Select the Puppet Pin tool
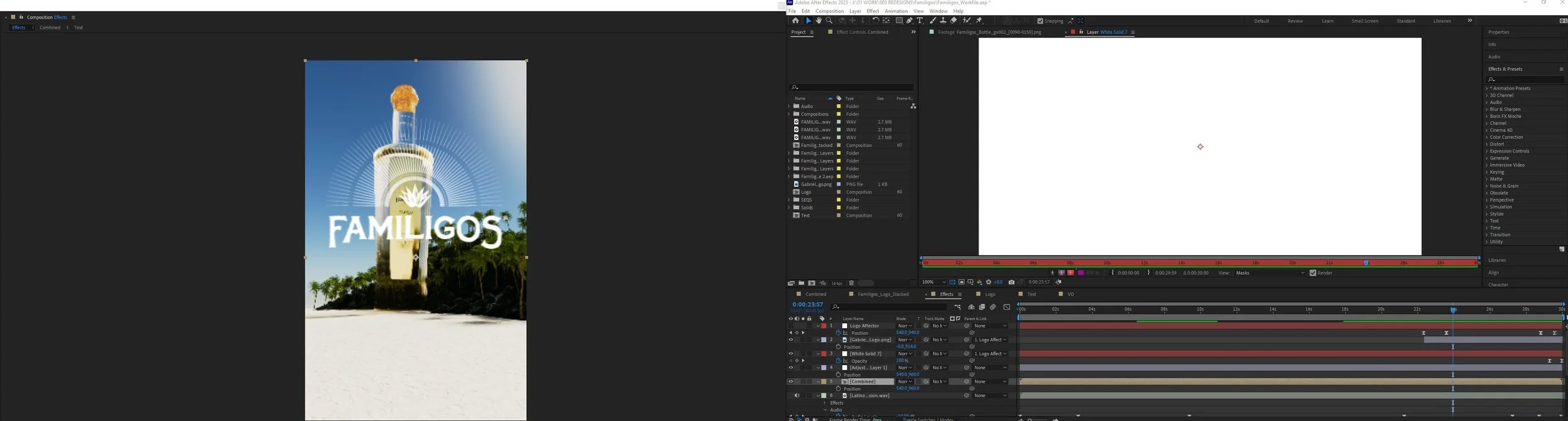The image size is (1568, 421). coord(978,21)
